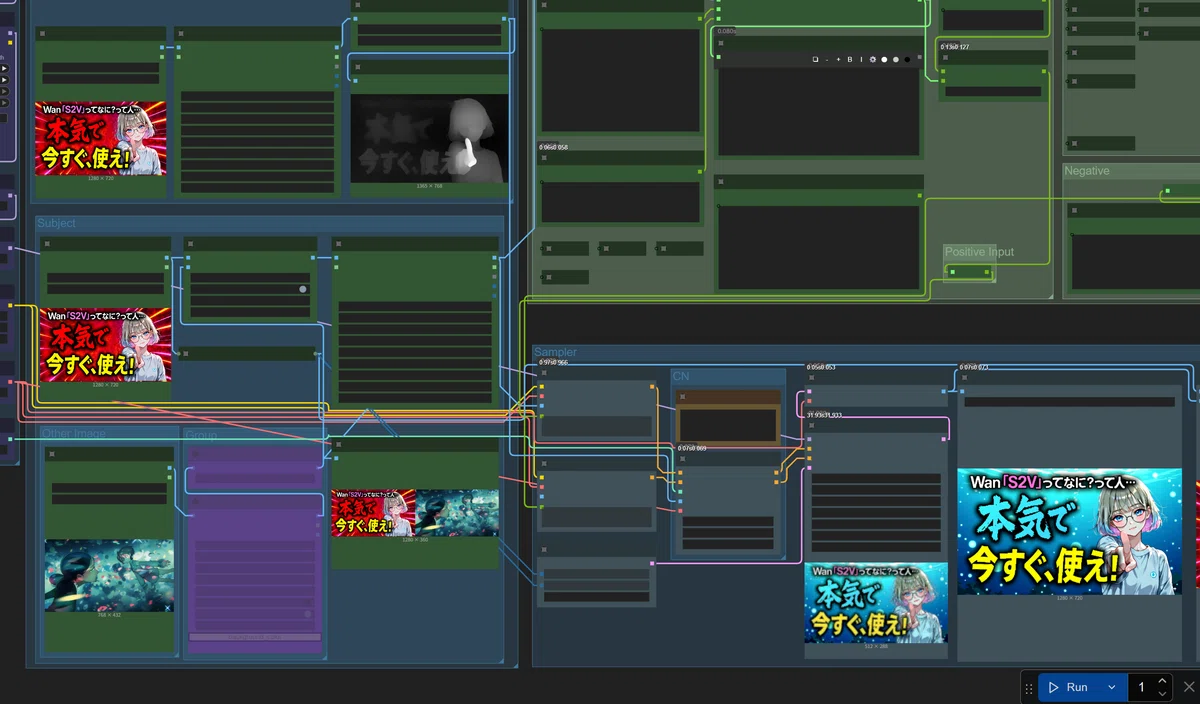
Task: Decrease the batch count with down arrow
Action: pyautogui.click(x=1162, y=693)
